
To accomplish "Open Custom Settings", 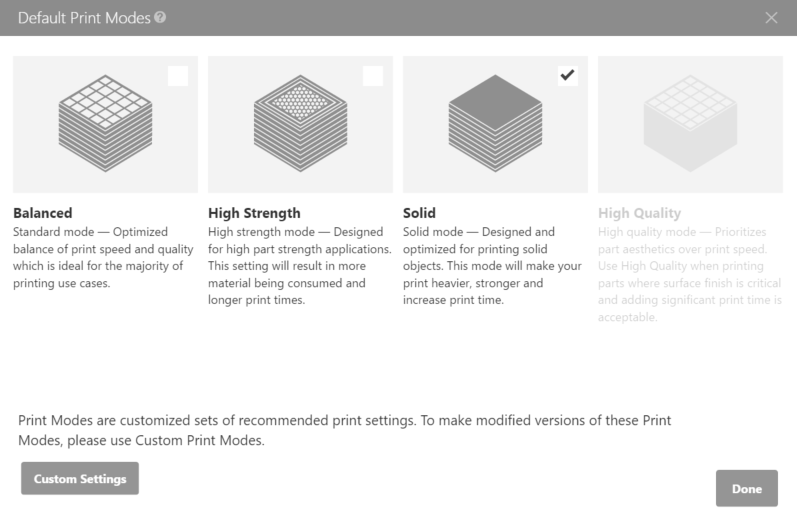I will coord(80,478).
